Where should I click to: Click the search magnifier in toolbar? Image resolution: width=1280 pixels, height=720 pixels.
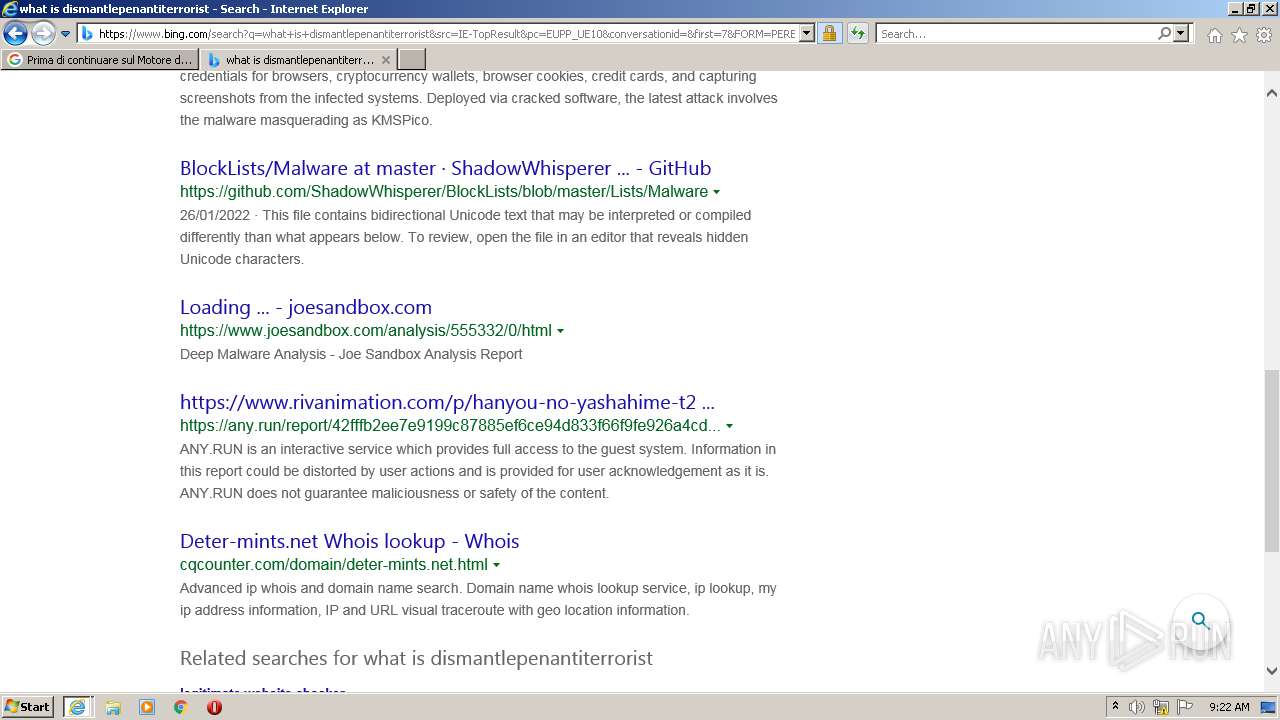(x=1164, y=34)
